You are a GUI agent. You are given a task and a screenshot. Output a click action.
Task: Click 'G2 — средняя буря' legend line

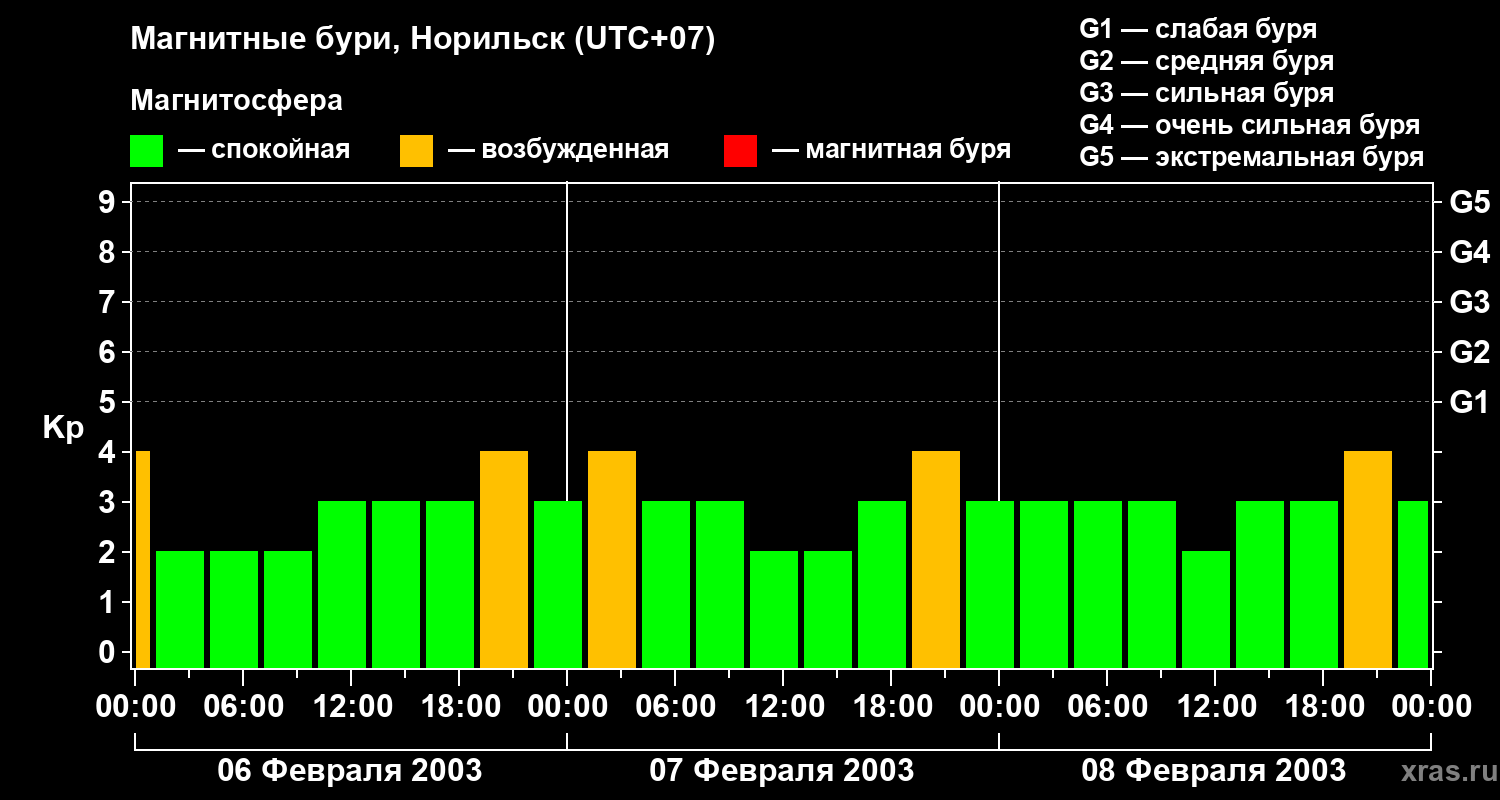click(x=1207, y=61)
